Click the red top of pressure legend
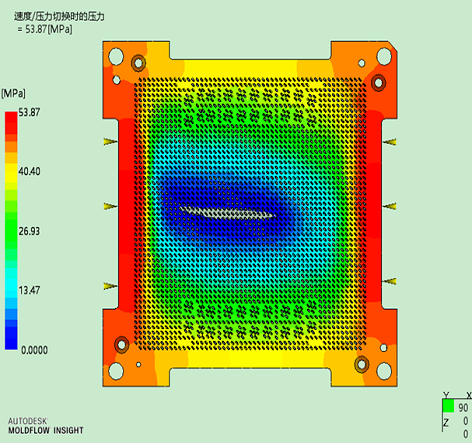 point(11,117)
